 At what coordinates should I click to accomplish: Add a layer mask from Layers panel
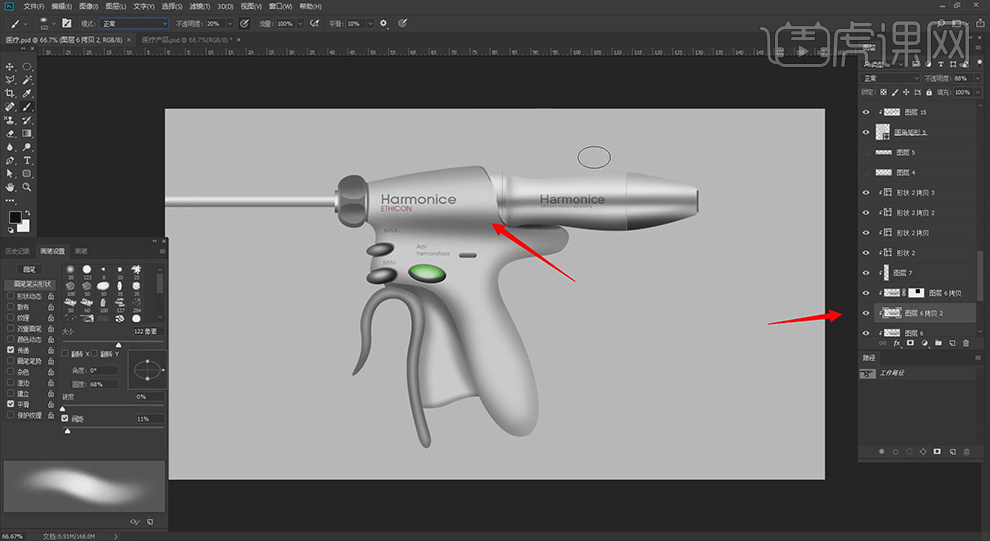[910, 343]
